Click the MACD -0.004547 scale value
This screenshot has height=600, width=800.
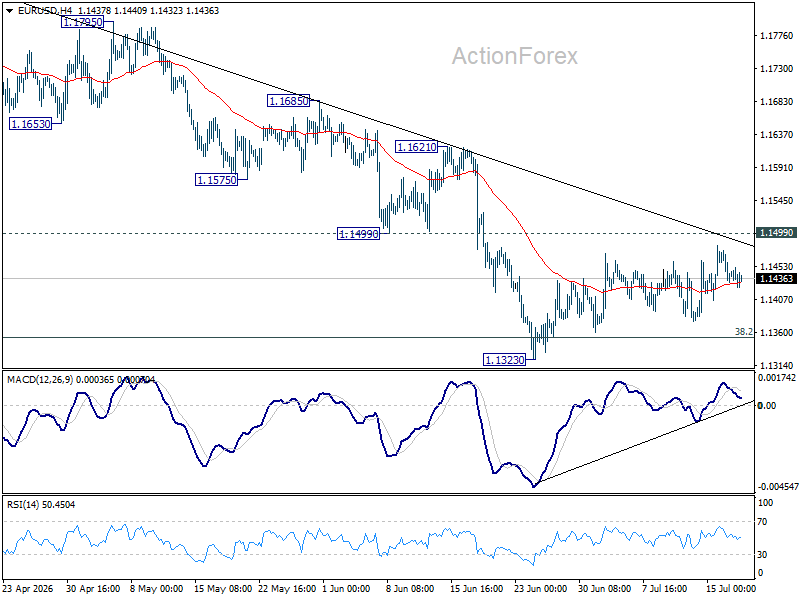(x=777, y=487)
